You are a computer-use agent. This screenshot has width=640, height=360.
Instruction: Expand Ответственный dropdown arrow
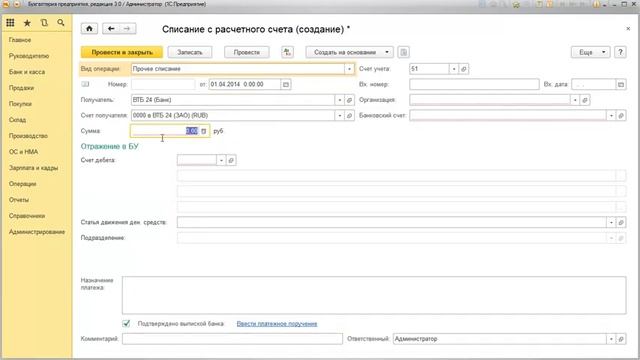(611, 339)
